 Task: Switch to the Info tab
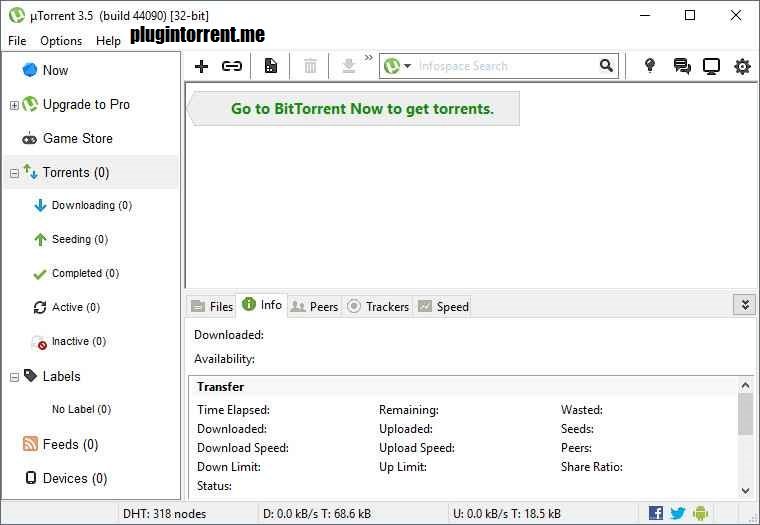tap(262, 305)
